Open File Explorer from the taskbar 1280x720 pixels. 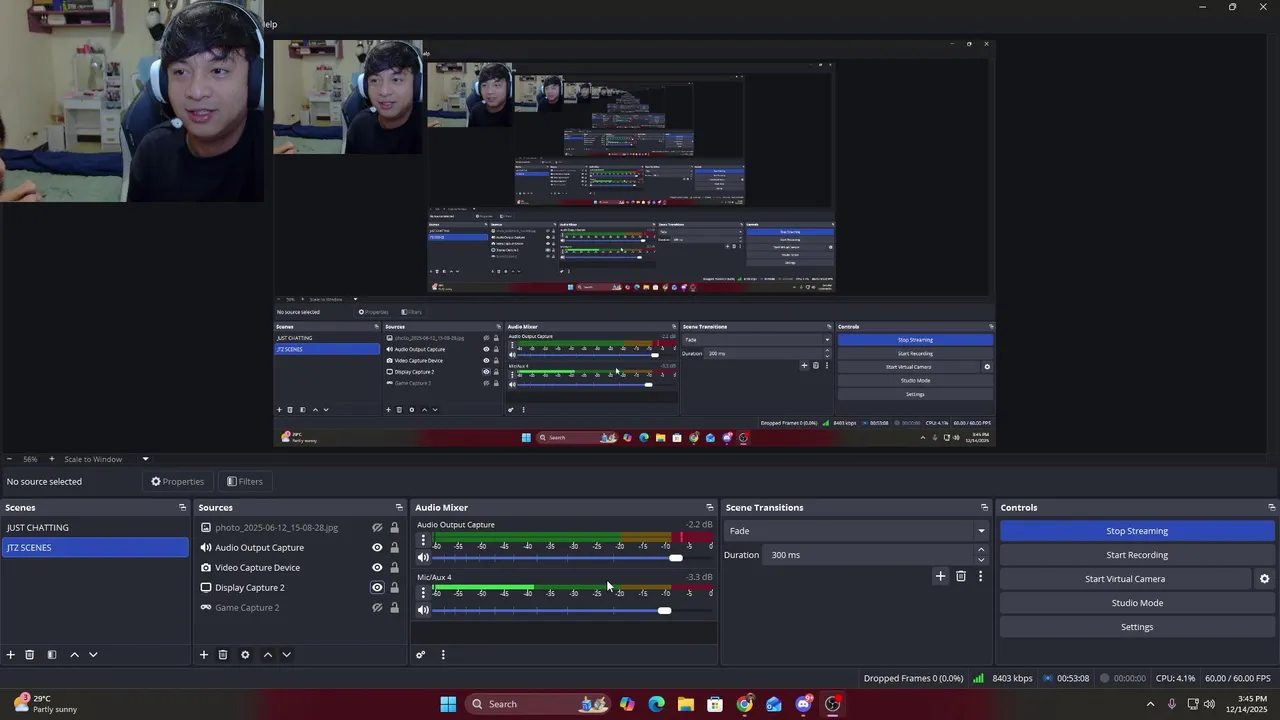(686, 704)
